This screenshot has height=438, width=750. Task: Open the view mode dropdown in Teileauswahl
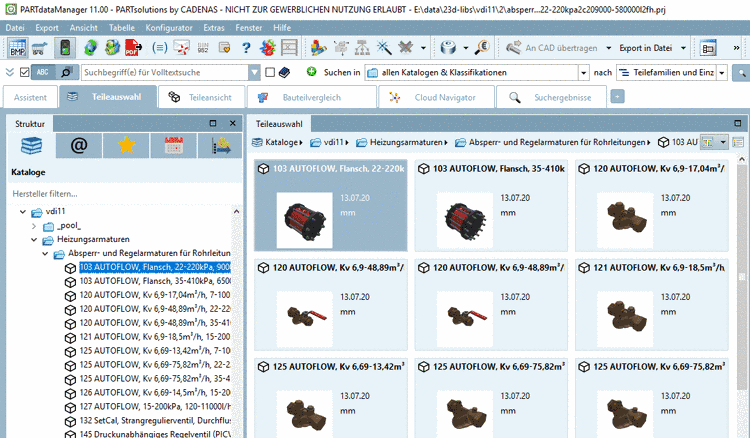pos(723,142)
